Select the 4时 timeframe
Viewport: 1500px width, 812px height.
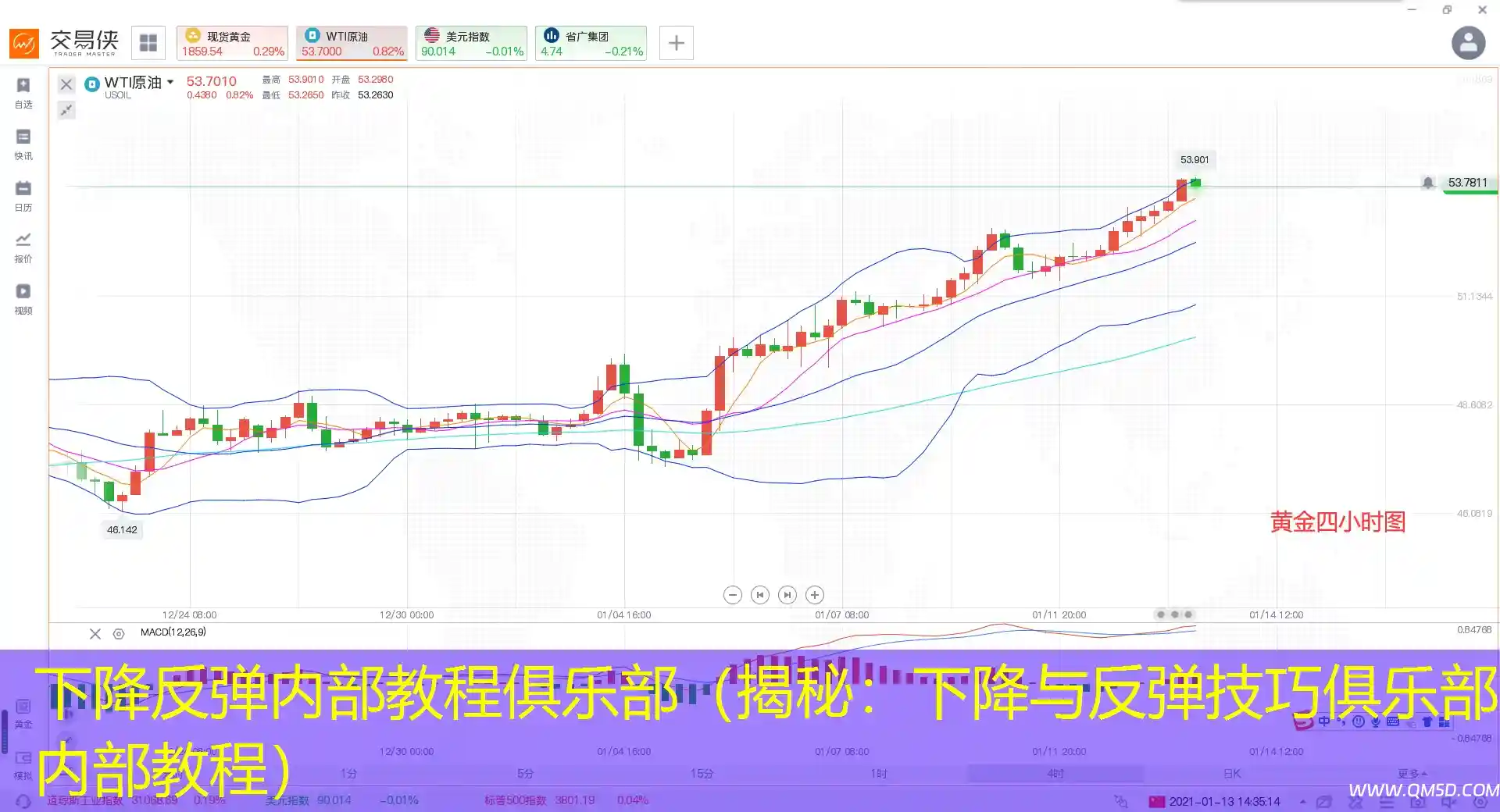pos(1055,773)
